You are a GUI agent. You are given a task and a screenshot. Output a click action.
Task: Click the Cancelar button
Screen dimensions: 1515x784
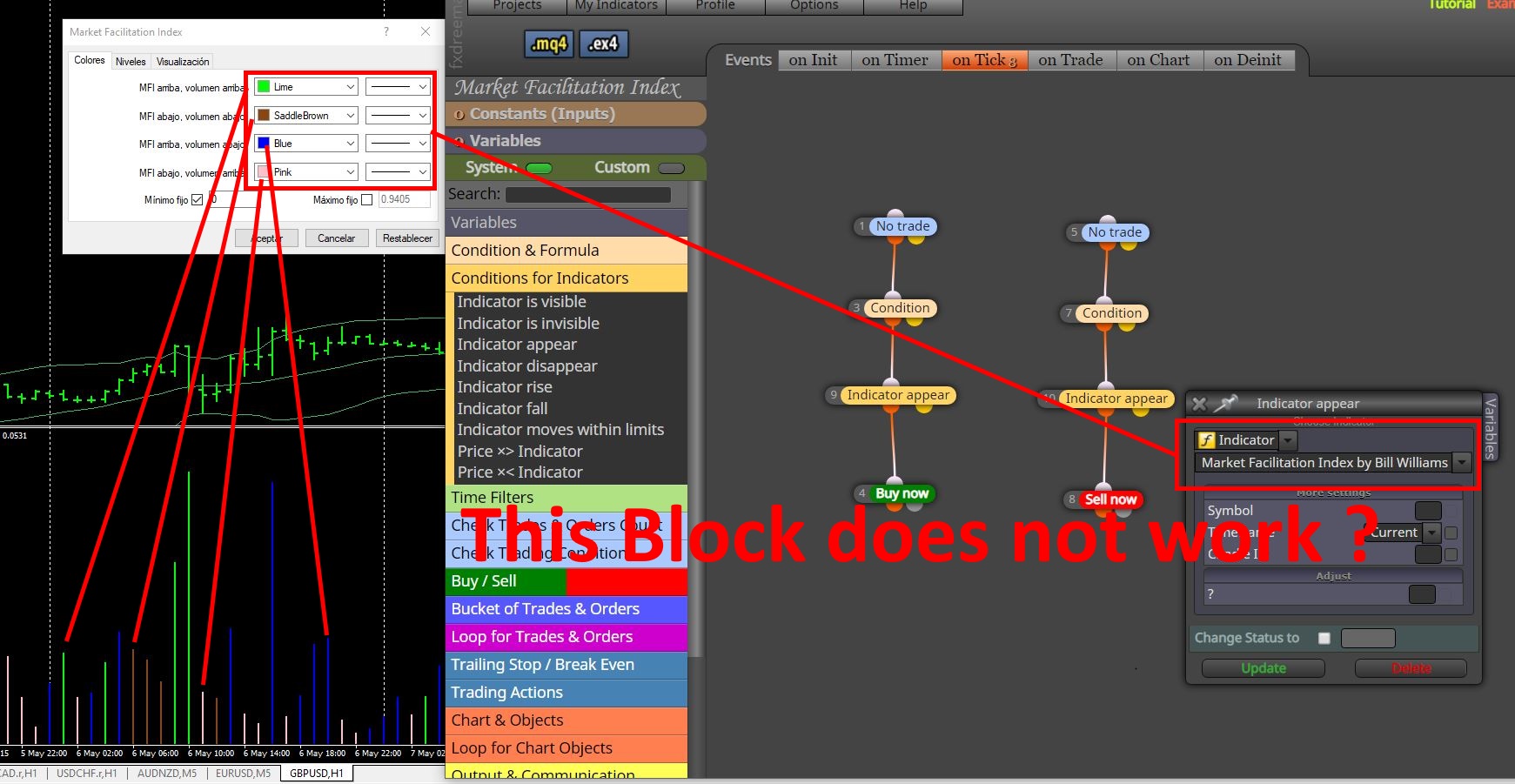pyautogui.click(x=337, y=238)
